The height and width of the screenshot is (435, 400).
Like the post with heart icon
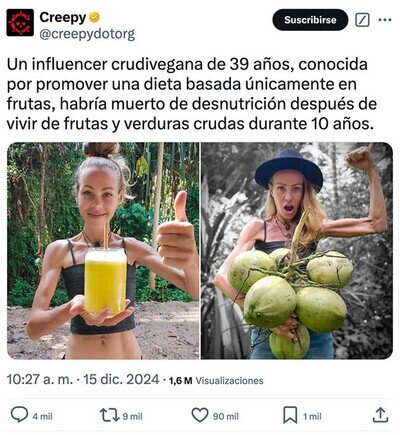(x=200, y=415)
